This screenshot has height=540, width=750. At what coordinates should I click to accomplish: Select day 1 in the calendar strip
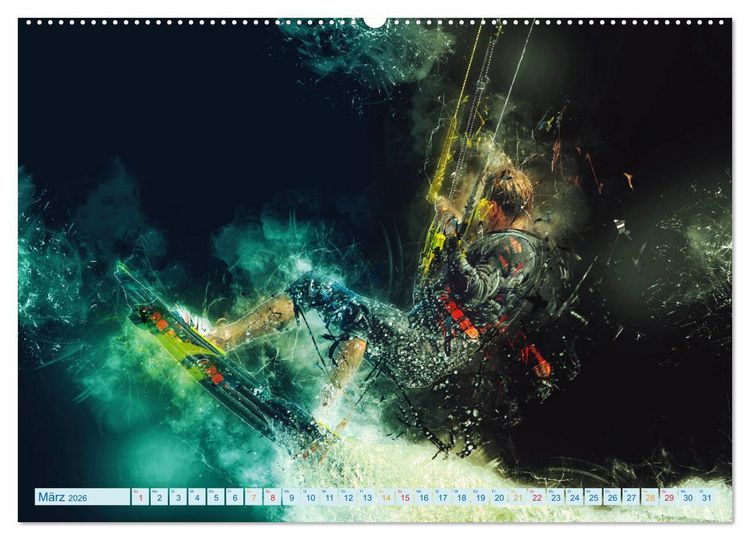pyautogui.click(x=140, y=497)
